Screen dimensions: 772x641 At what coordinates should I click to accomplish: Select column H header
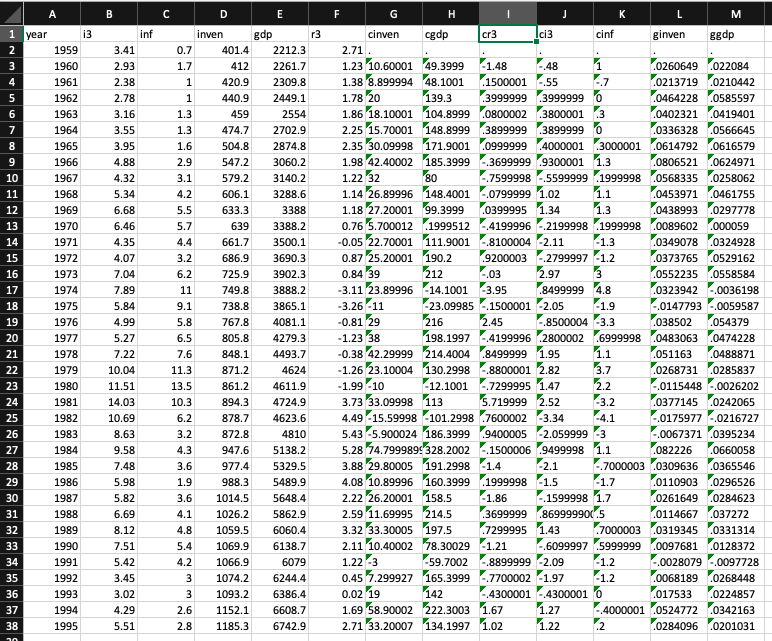[x=451, y=14]
